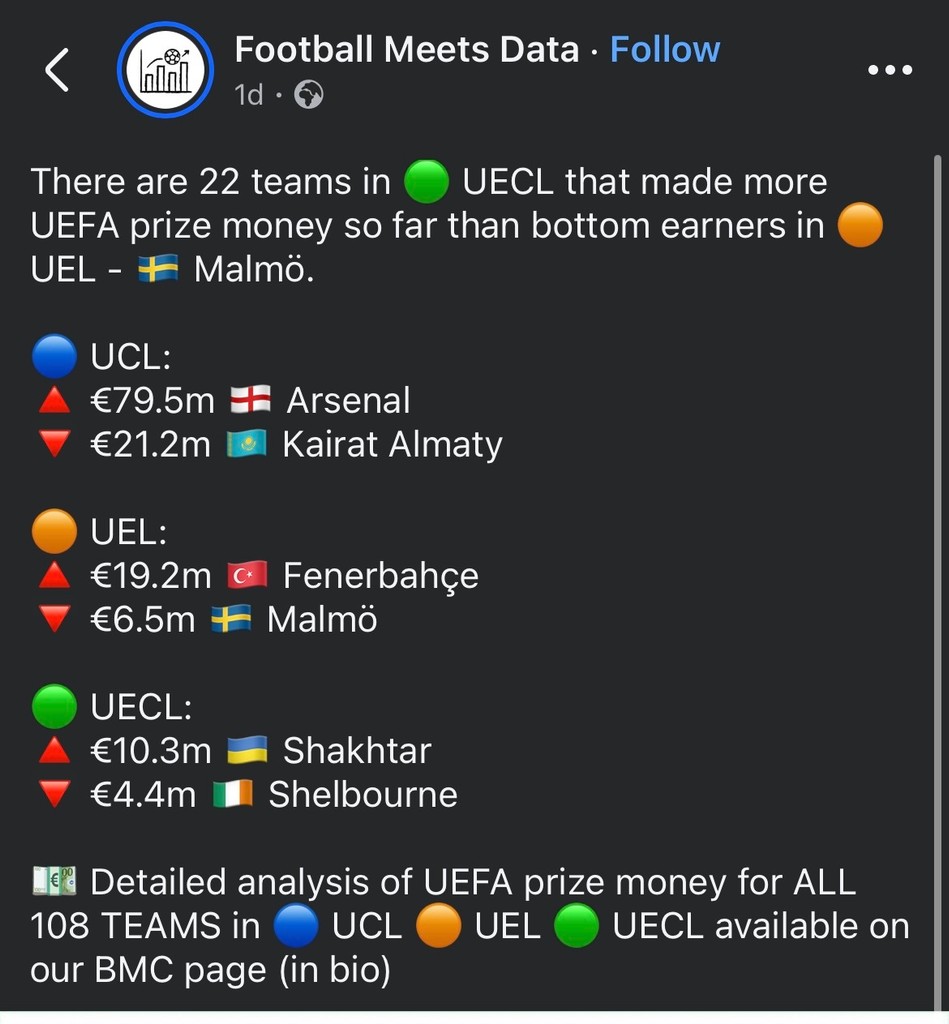Tap the orange circle beside UEL heading
The height and width of the screenshot is (1024, 949).
(x=54, y=531)
